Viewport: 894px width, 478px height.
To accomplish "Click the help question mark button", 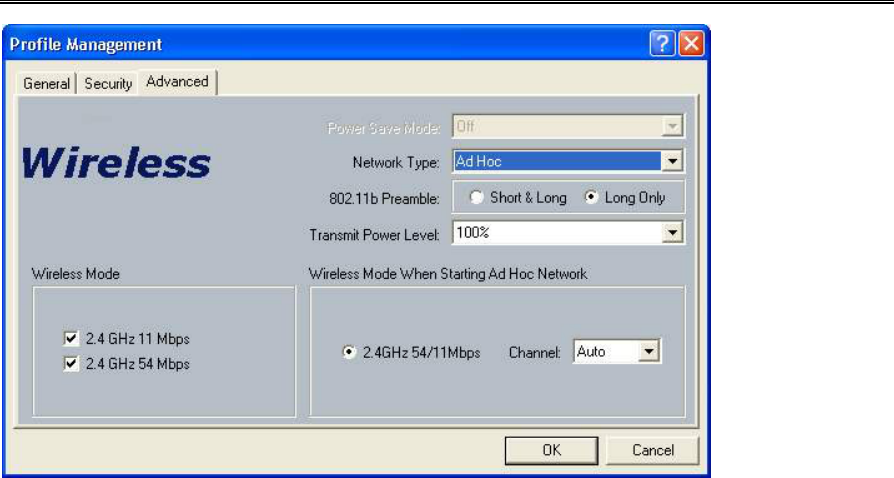I will click(x=662, y=44).
